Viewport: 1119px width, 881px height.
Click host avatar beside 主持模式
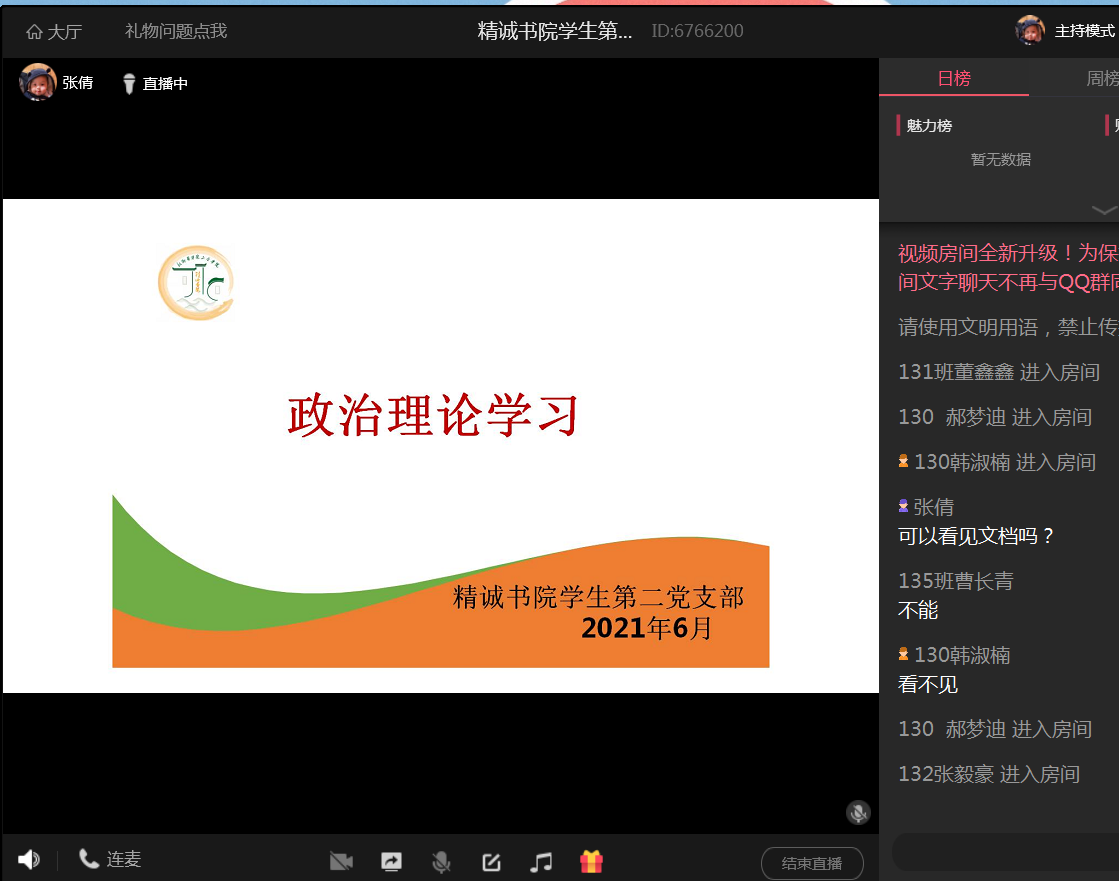tap(1030, 31)
